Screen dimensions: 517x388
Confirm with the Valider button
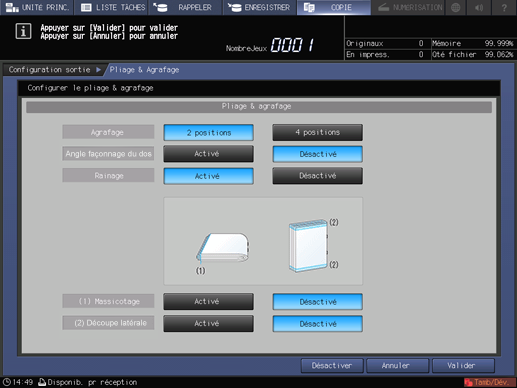tap(463, 366)
